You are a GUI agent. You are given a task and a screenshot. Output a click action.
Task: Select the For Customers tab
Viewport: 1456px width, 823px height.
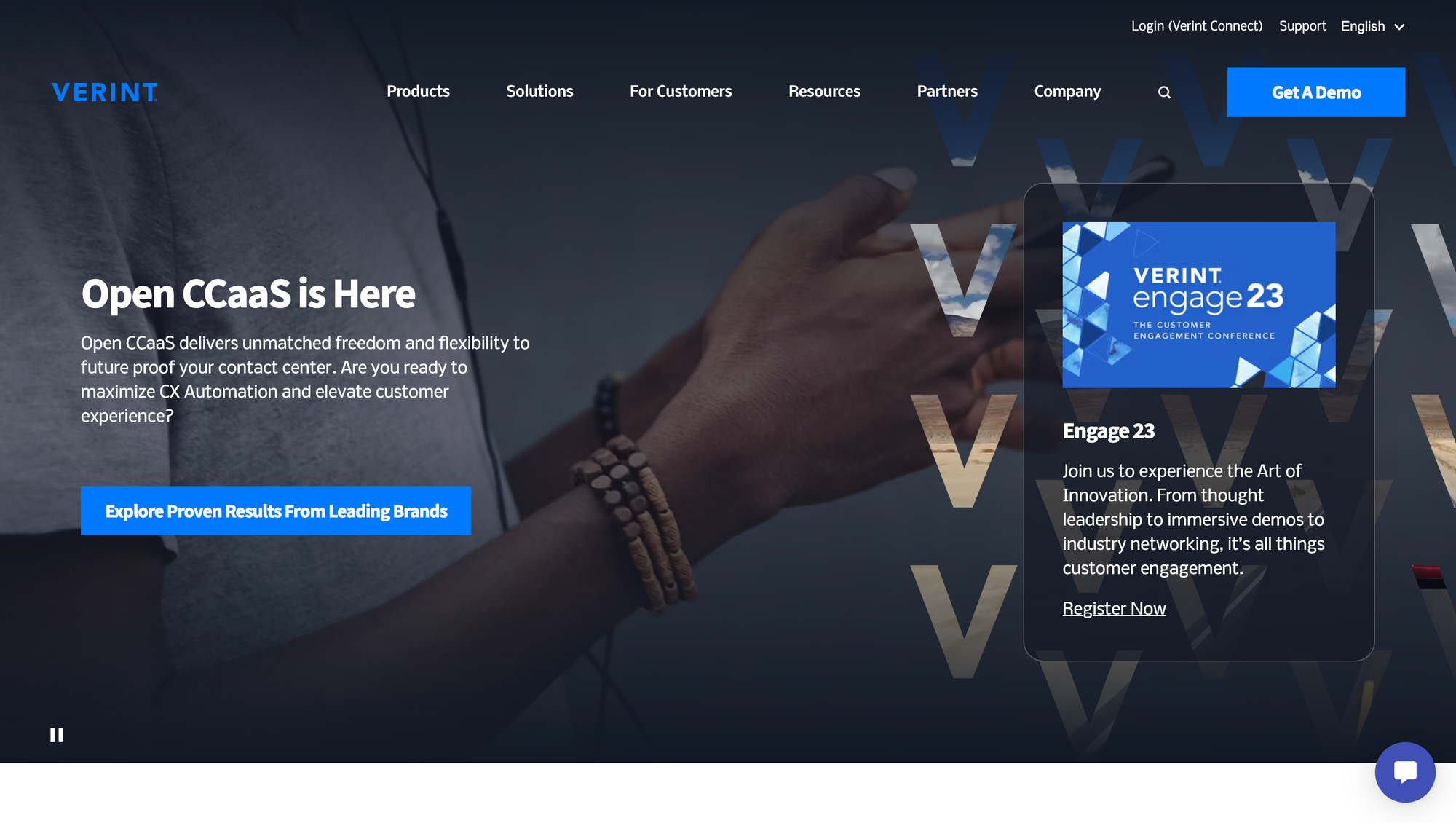(x=681, y=91)
